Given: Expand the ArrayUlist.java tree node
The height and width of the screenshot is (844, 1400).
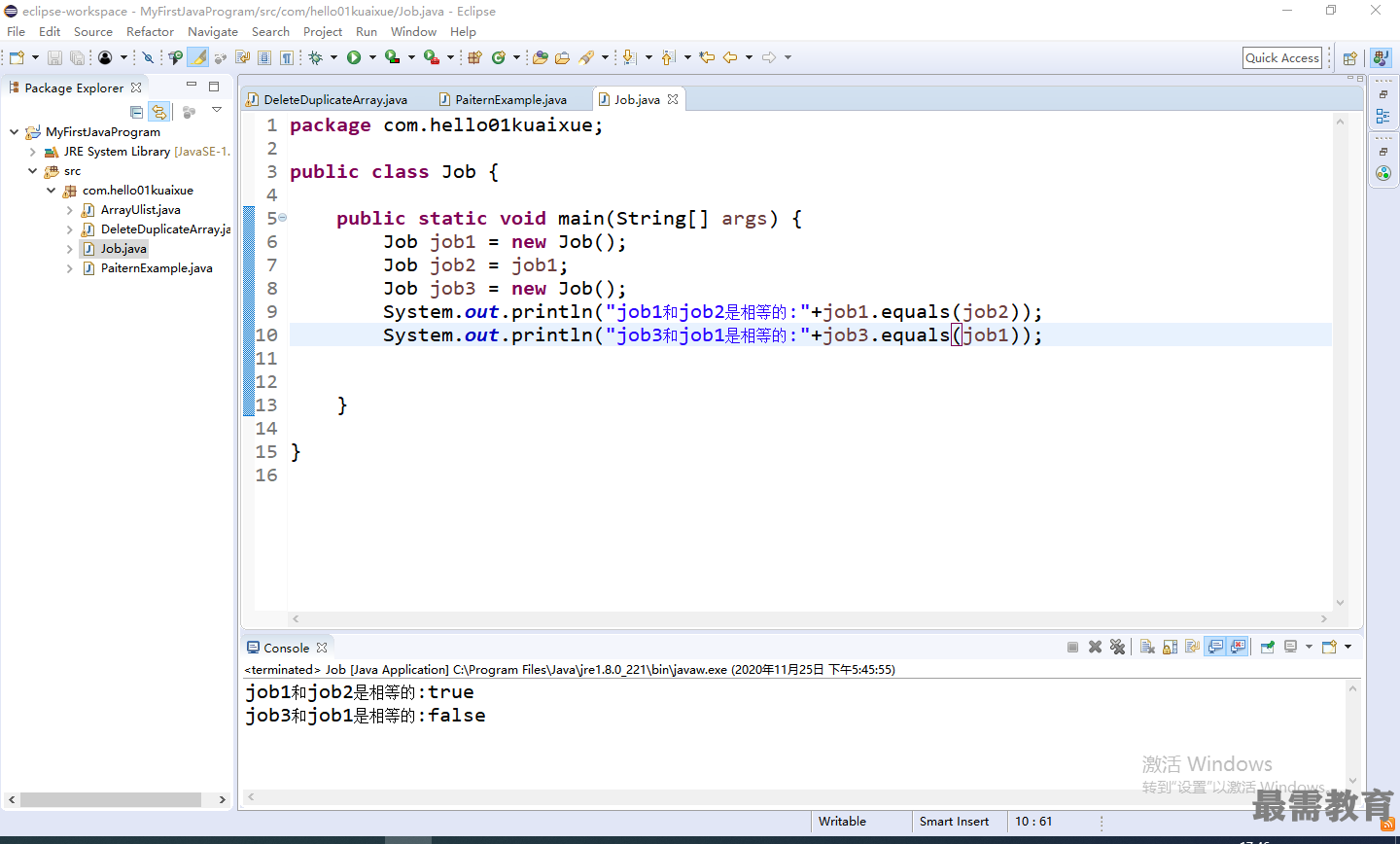Looking at the screenshot, I should coord(69,210).
